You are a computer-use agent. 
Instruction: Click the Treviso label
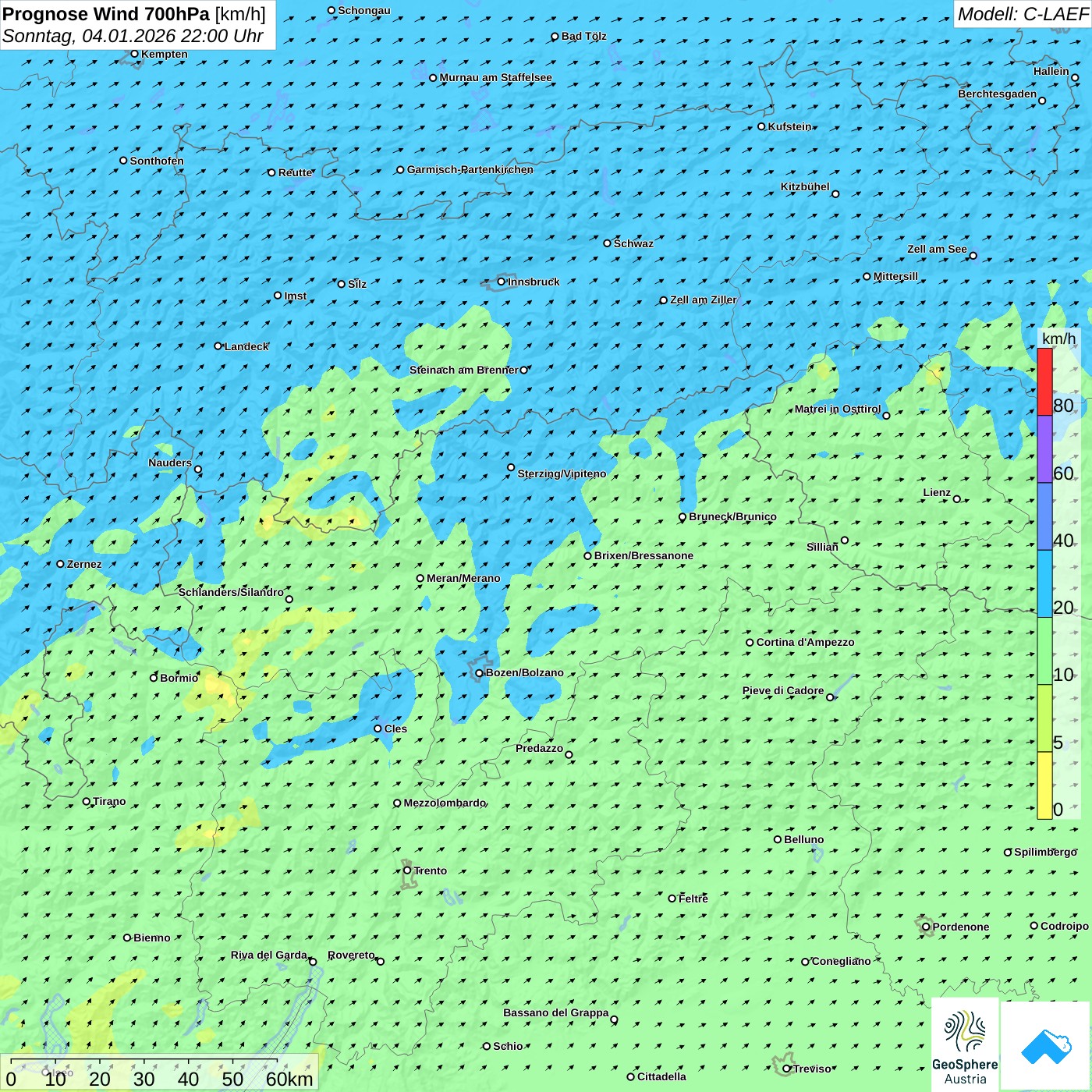[812, 1069]
